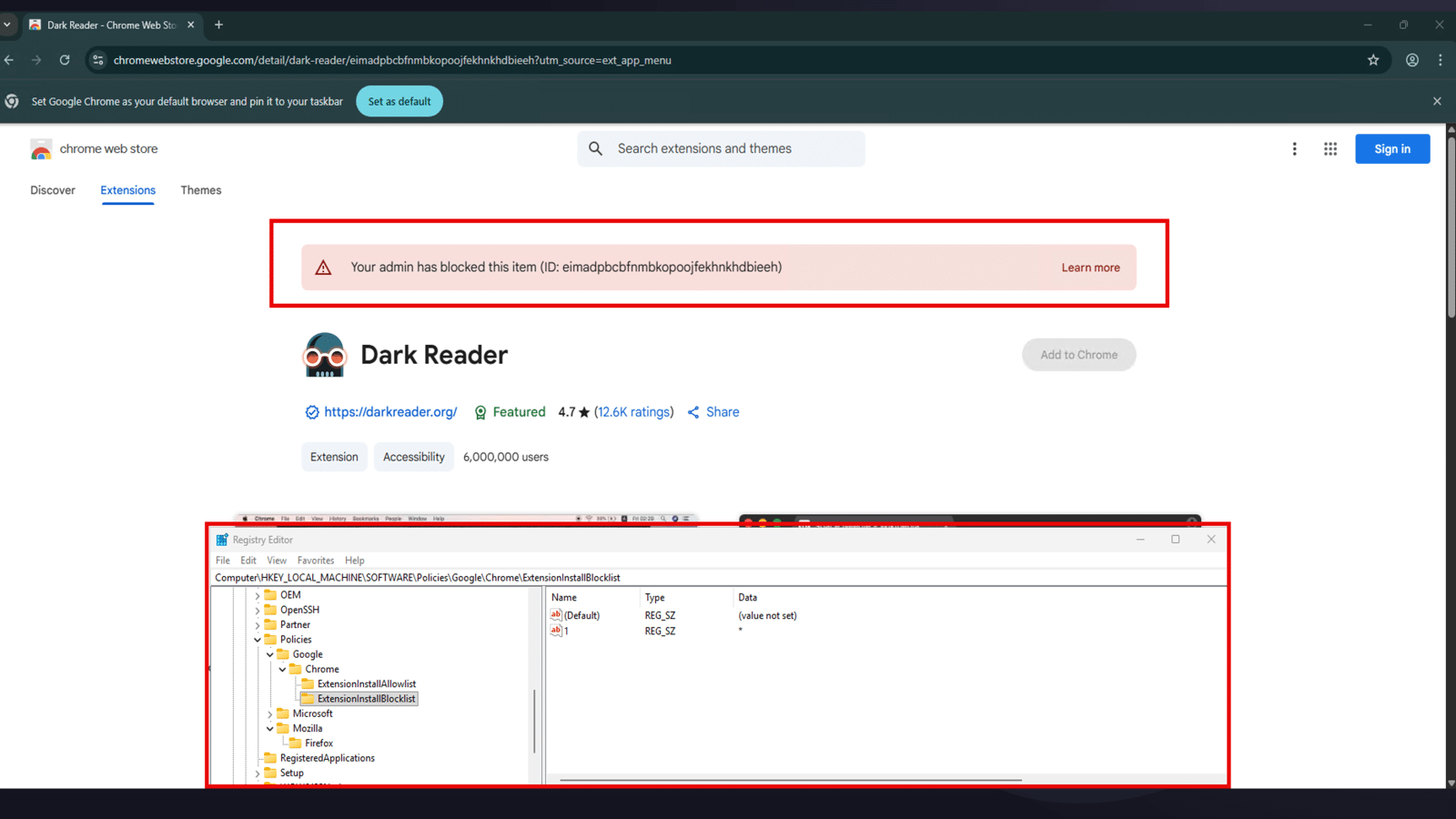This screenshot has height=819, width=1456.
Task: Reload the Dark Reader store page
Action: pyautogui.click(x=65, y=60)
